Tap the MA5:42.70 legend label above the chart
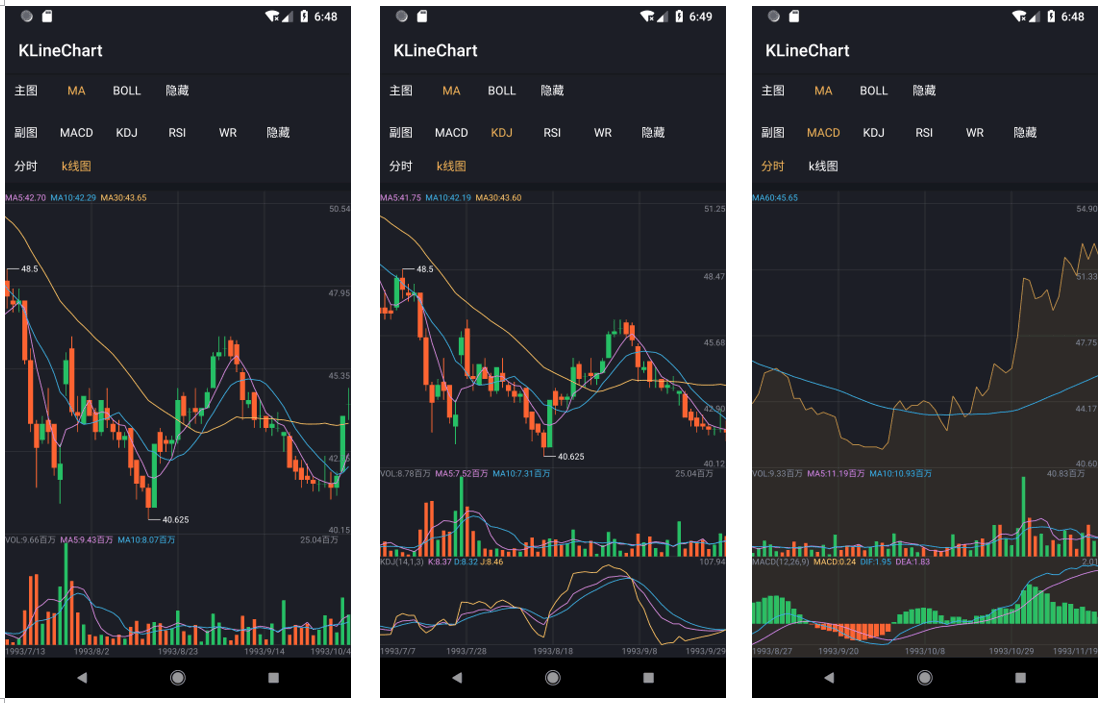Viewport: 1104px width, 703px height. coord(29,197)
